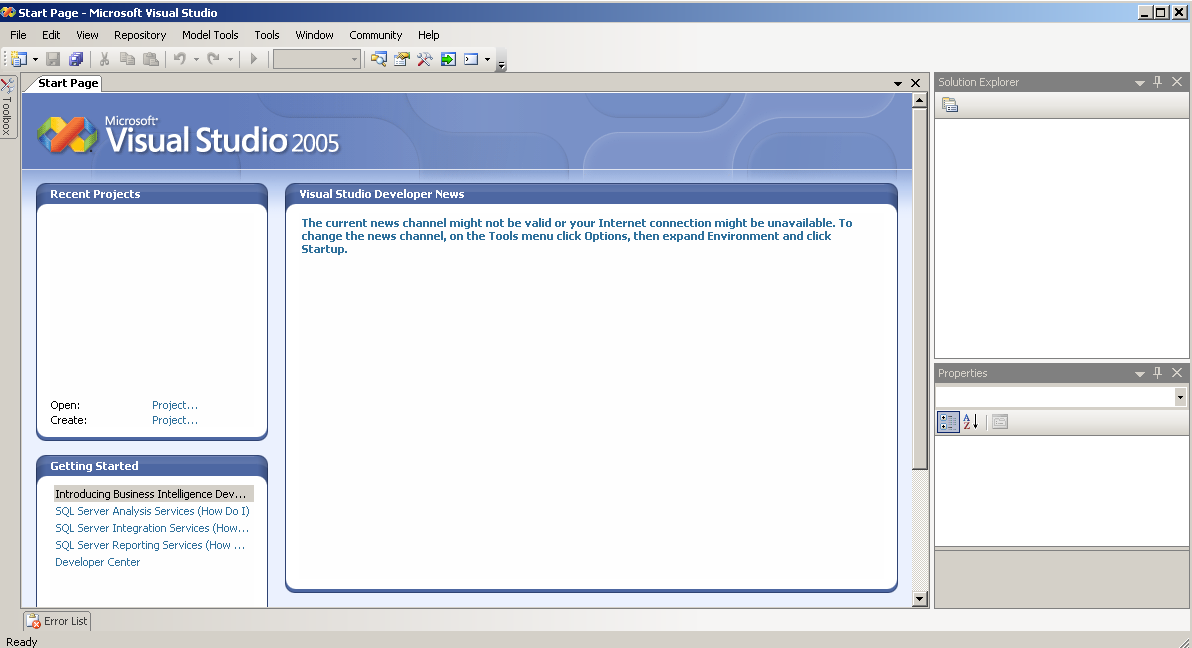Click the Open Project link
Screen dimensions: 1192x648
(175, 405)
